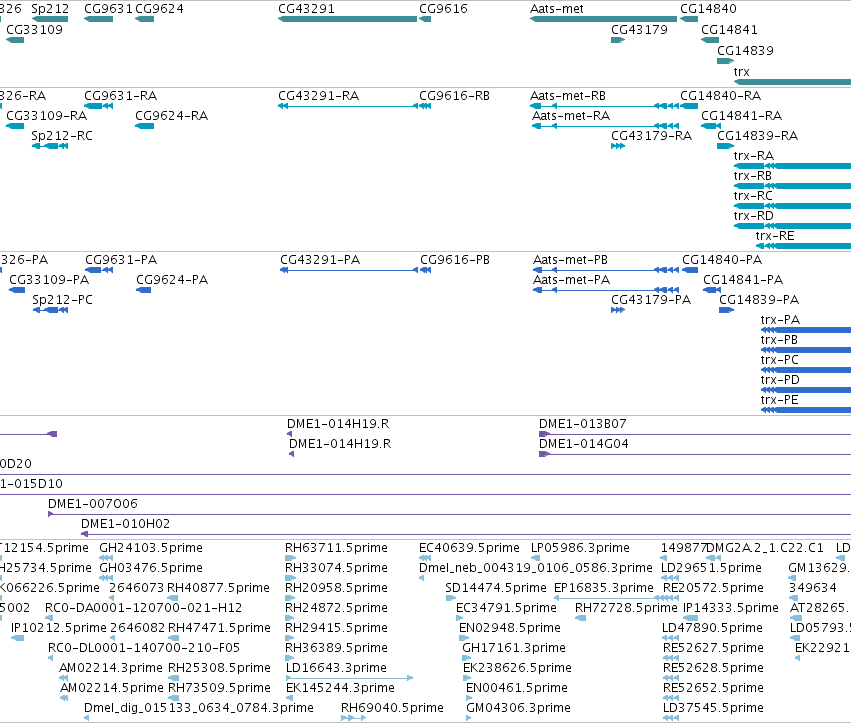
Task: Select protein CG9631-PA
Action: [121, 259]
